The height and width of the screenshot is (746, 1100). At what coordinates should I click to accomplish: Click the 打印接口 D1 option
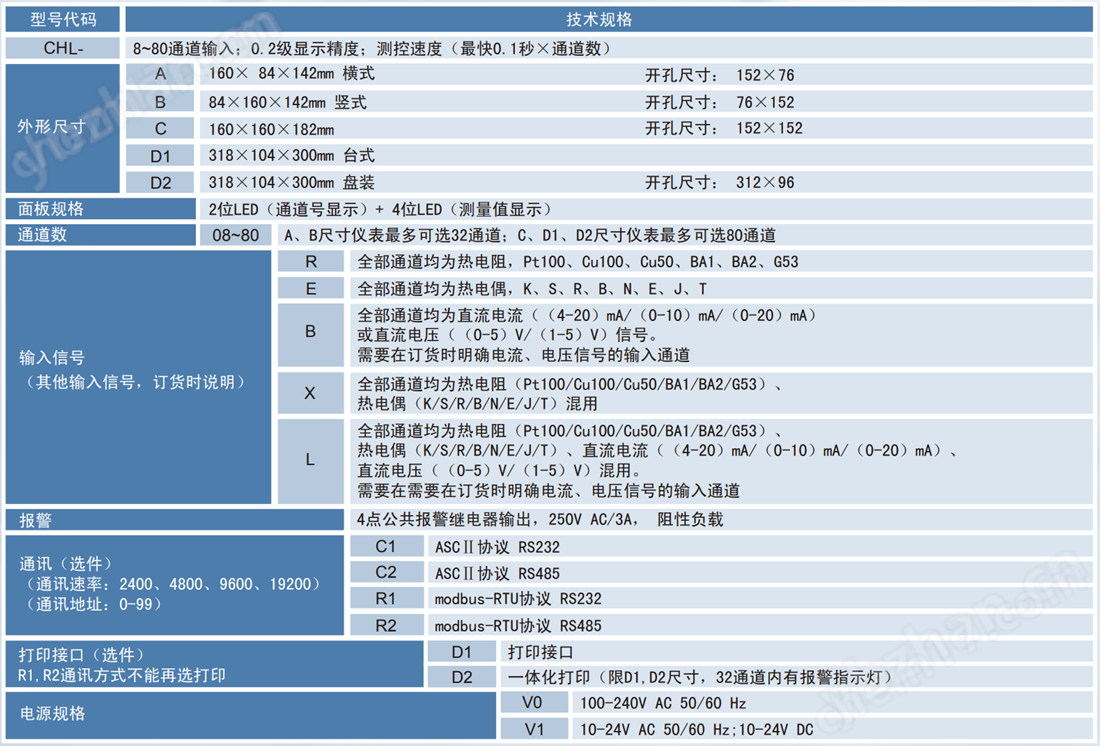461,652
